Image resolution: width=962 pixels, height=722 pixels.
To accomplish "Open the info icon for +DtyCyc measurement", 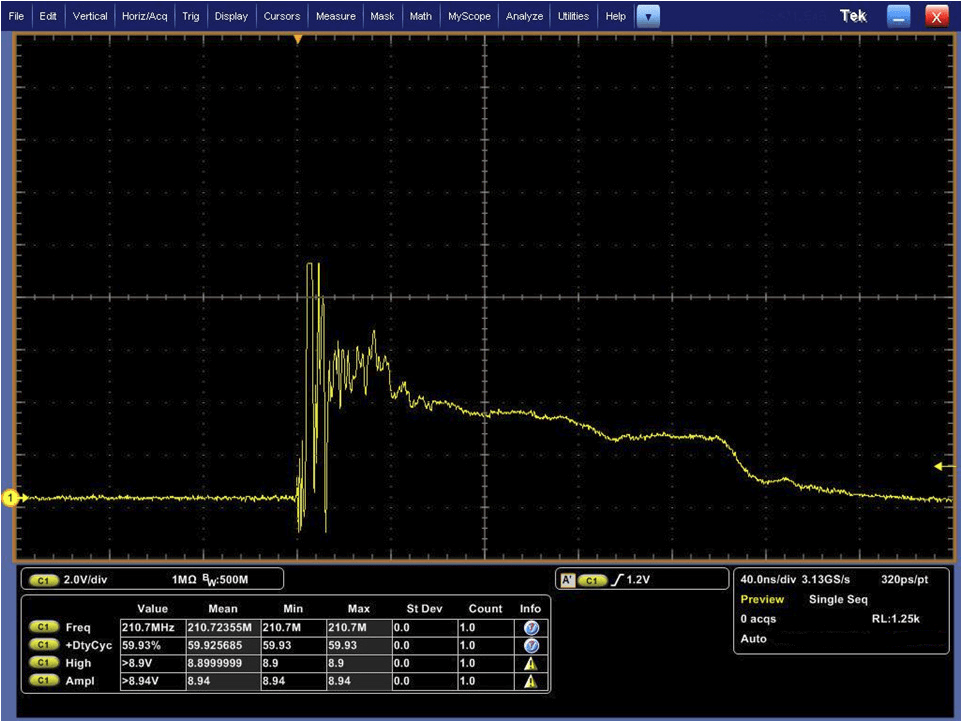I will click(530, 645).
